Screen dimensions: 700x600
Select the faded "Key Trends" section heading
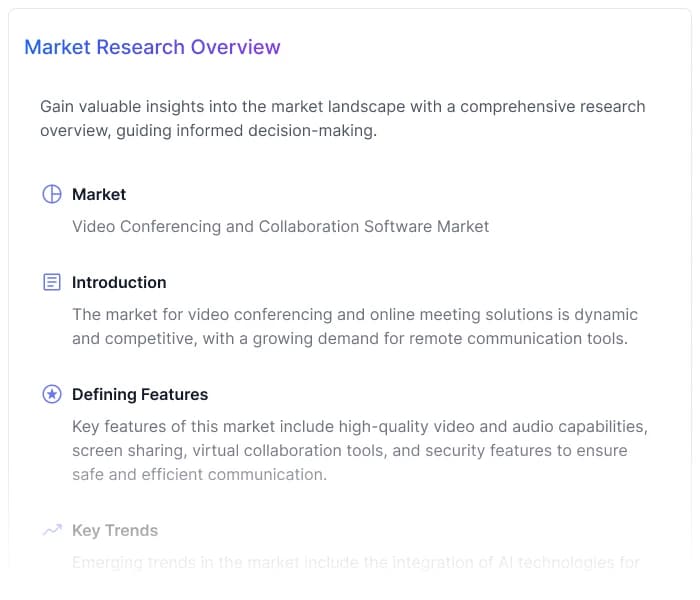pos(115,530)
